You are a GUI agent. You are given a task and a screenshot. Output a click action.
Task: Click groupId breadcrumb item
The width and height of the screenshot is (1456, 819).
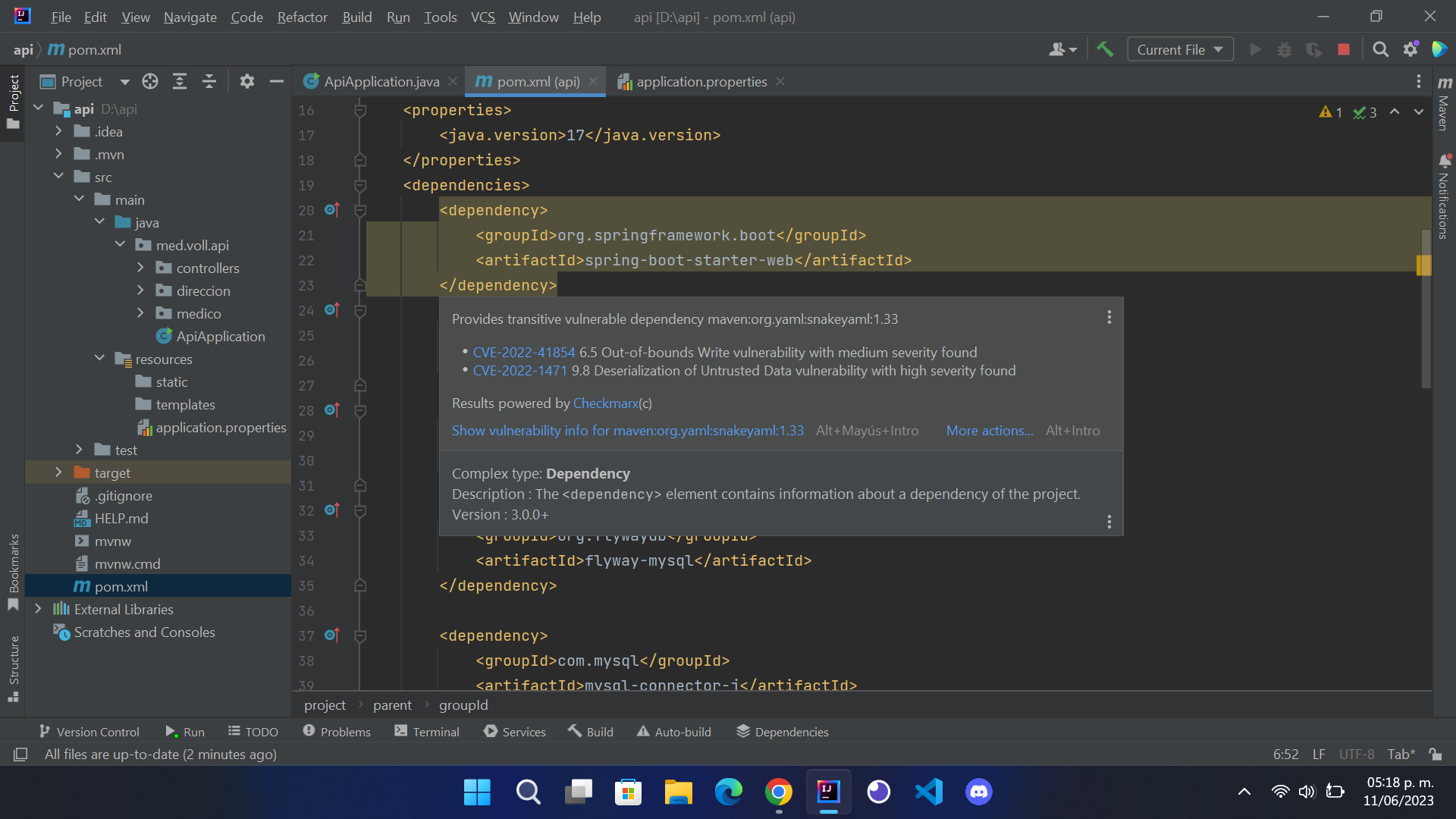(x=463, y=705)
